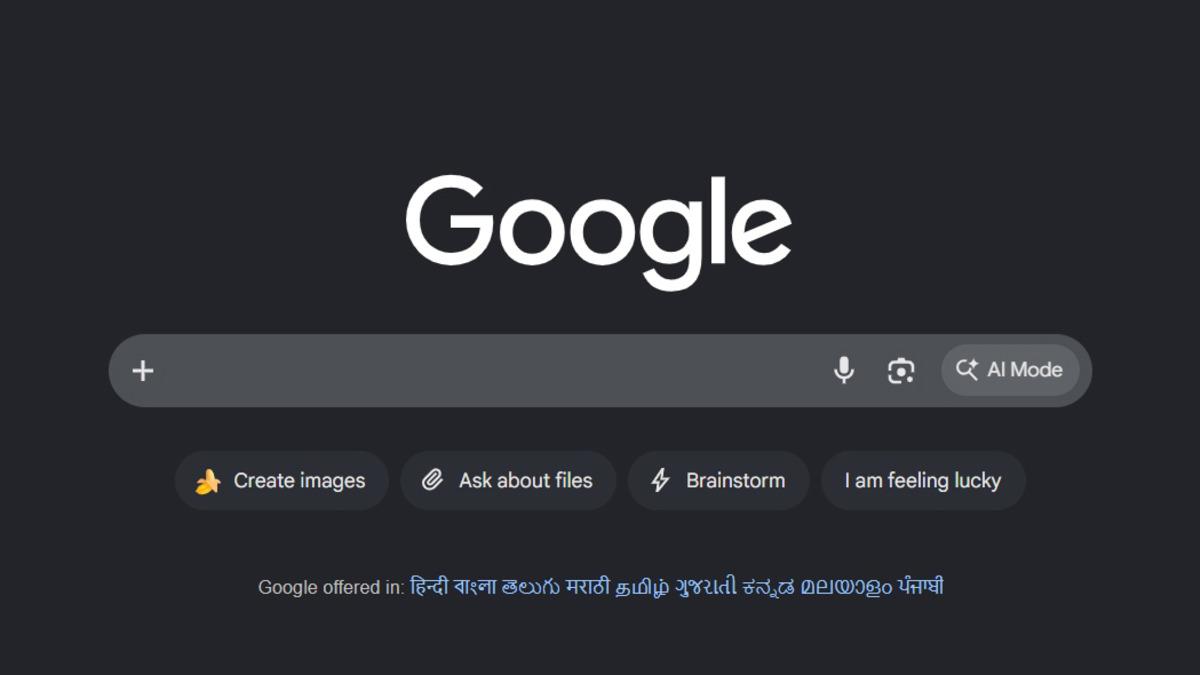Viewport: 1200px width, 675px height.
Task: Click the plus icon in search bar
Action: click(143, 371)
